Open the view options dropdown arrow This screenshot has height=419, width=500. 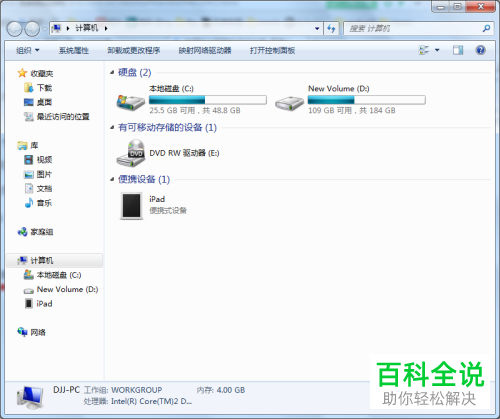click(437, 50)
